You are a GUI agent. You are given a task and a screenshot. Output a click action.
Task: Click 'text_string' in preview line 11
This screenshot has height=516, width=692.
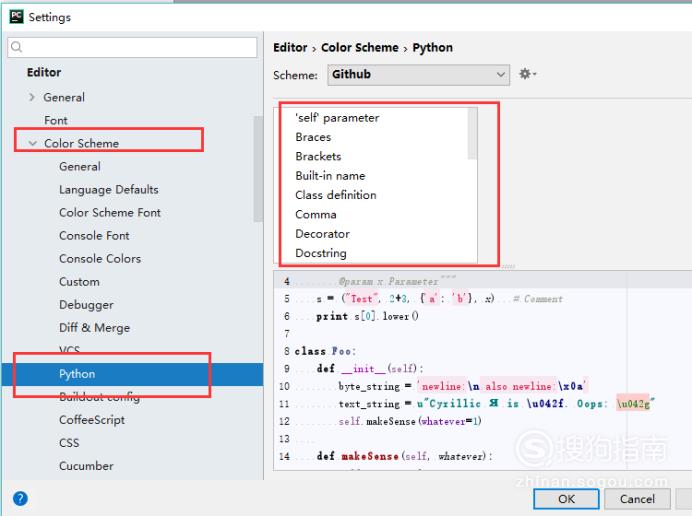(x=369, y=404)
